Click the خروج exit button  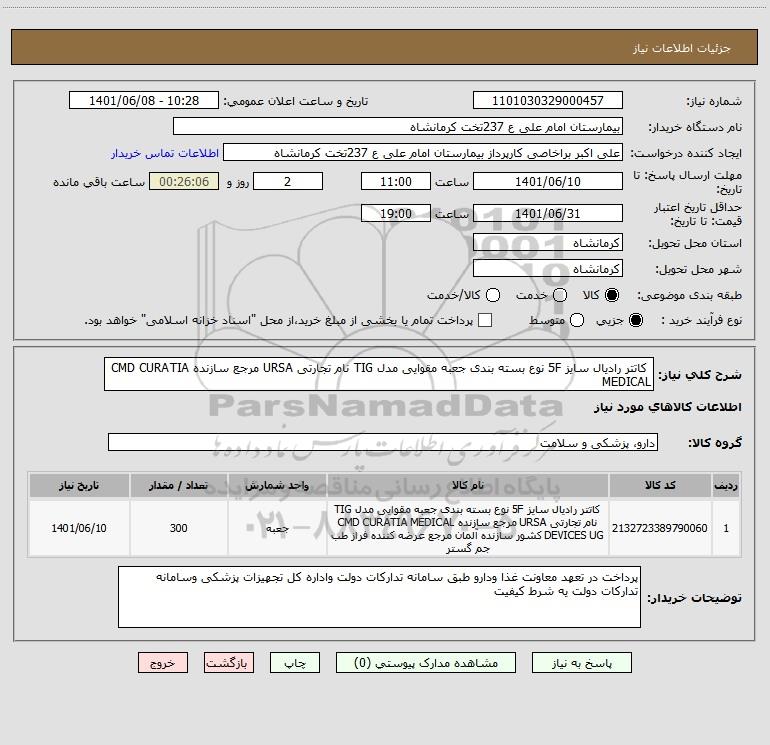163,663
